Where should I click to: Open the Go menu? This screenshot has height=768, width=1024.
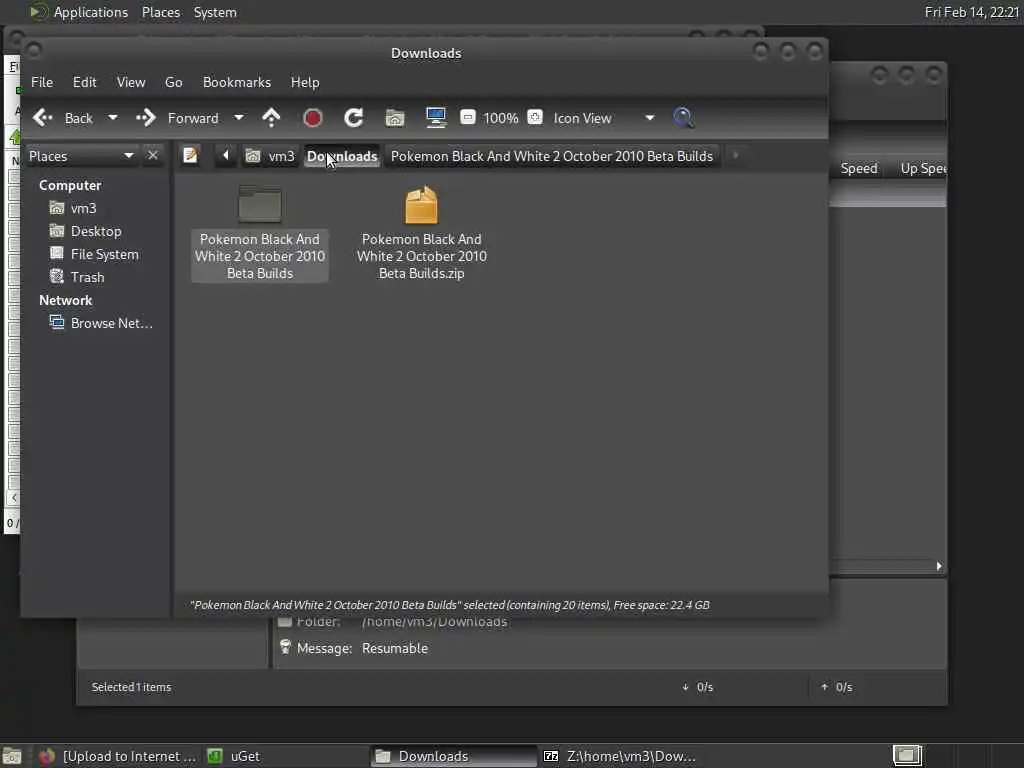pos(173,82)
